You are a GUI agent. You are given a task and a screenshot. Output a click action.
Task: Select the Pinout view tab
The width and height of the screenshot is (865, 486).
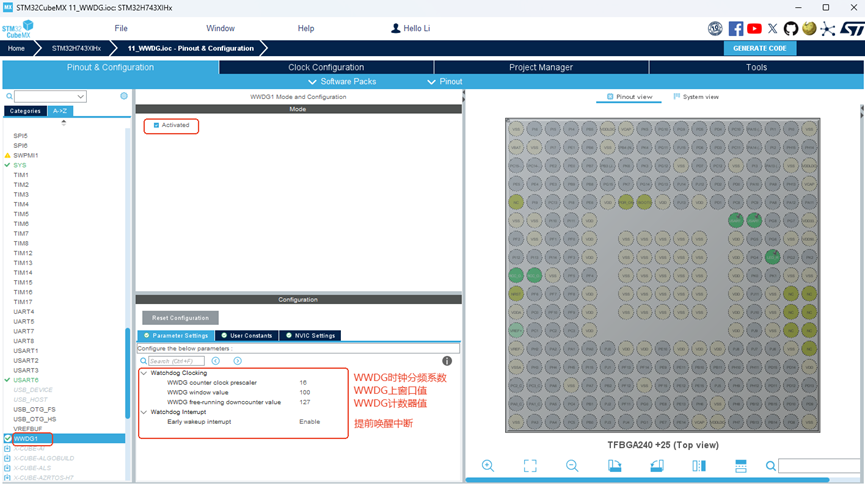click(x=629, y=97)
